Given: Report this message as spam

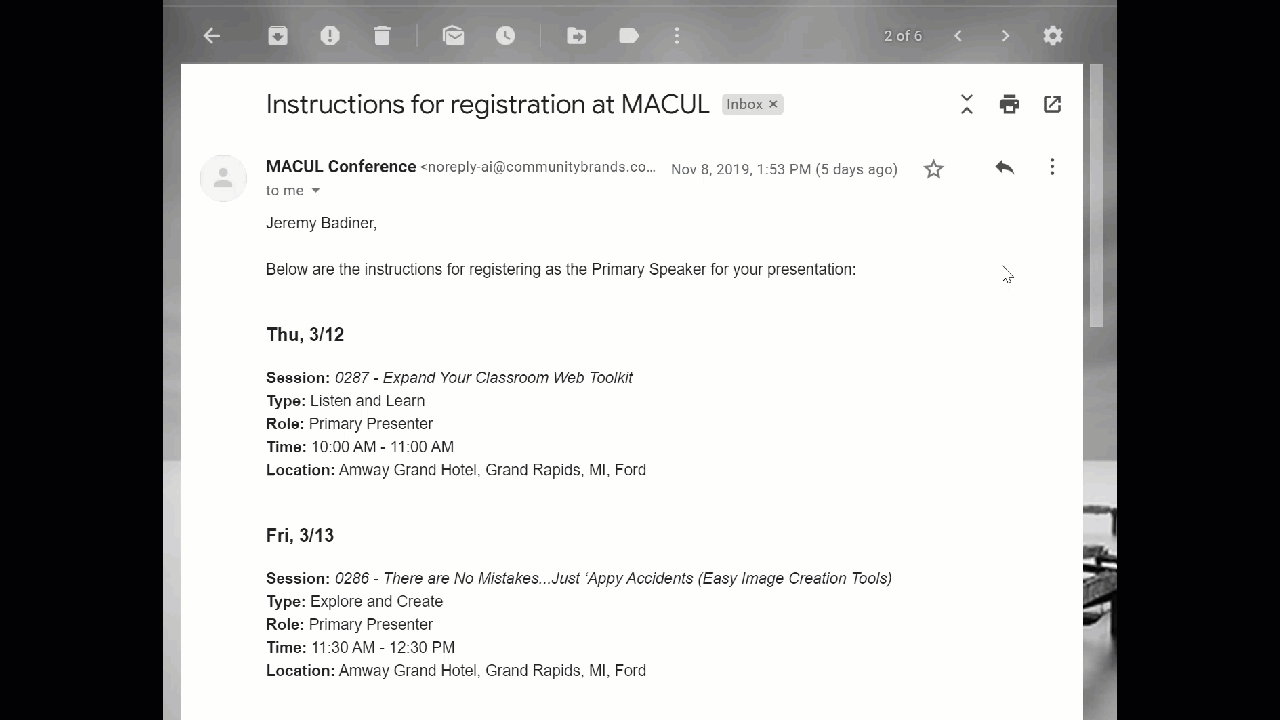Looking at the screenshot, I should [x=330, y=36].
